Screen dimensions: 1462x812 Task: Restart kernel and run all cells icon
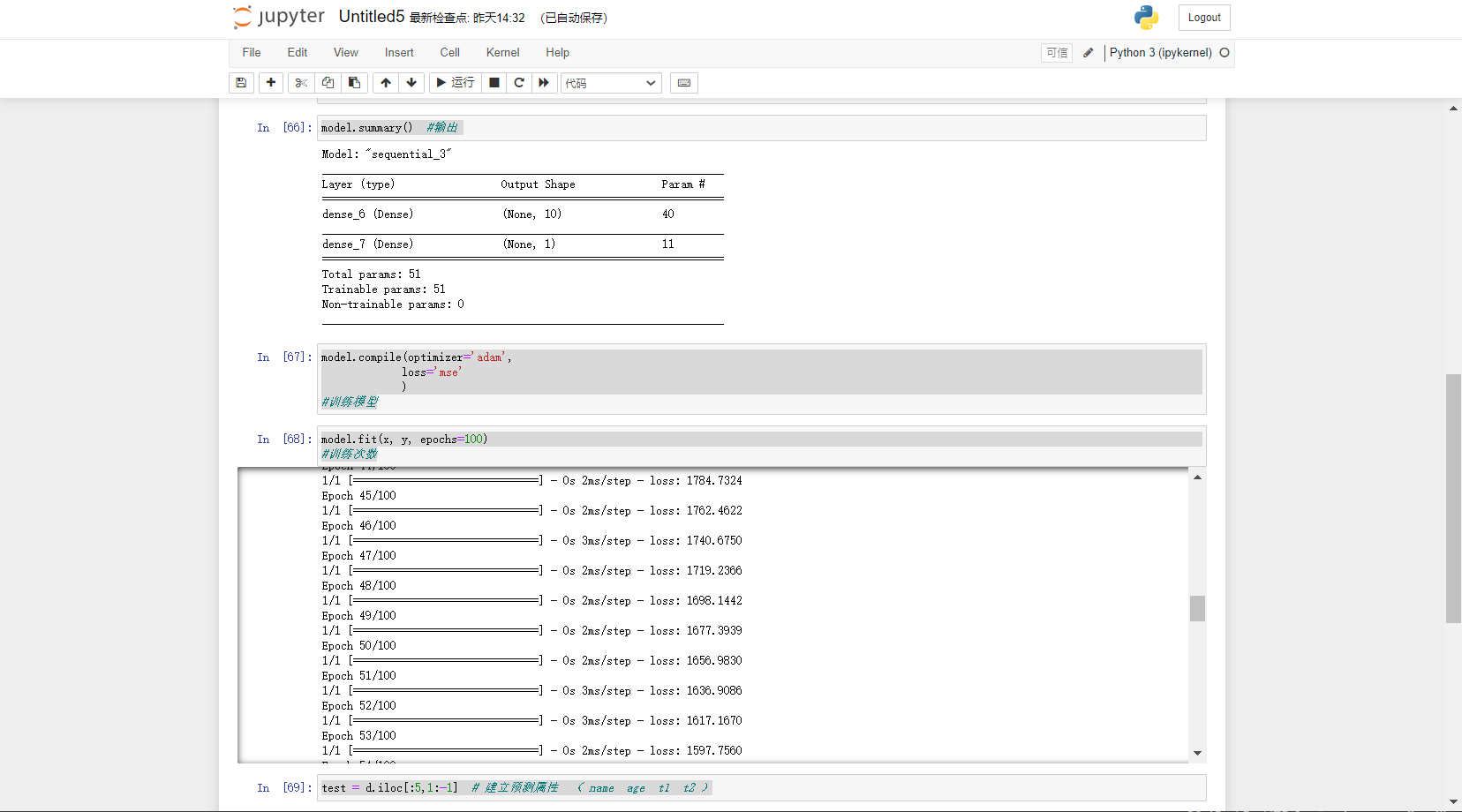[544, 83]
